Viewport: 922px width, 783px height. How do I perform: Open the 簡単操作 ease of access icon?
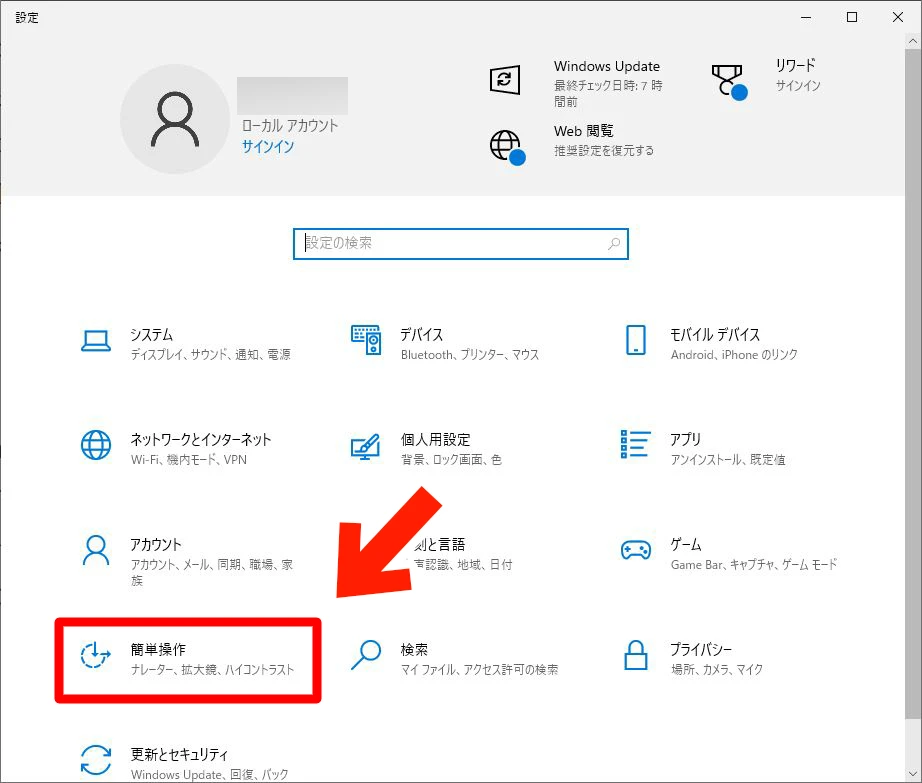pyautogui.click(x=96, y=656)
